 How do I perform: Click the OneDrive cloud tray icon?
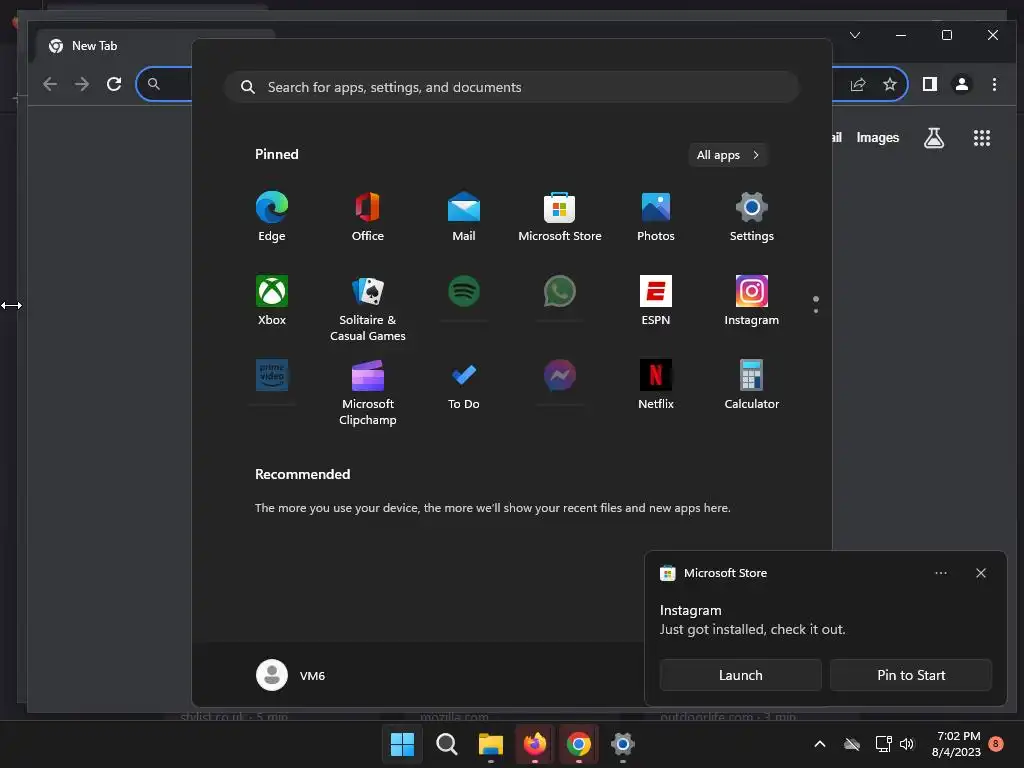point(852,744)
